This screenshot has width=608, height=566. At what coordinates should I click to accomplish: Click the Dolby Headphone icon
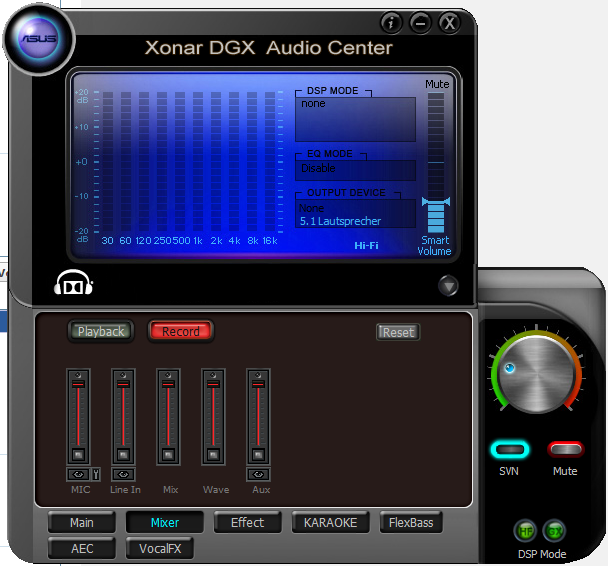click(73, 282)
